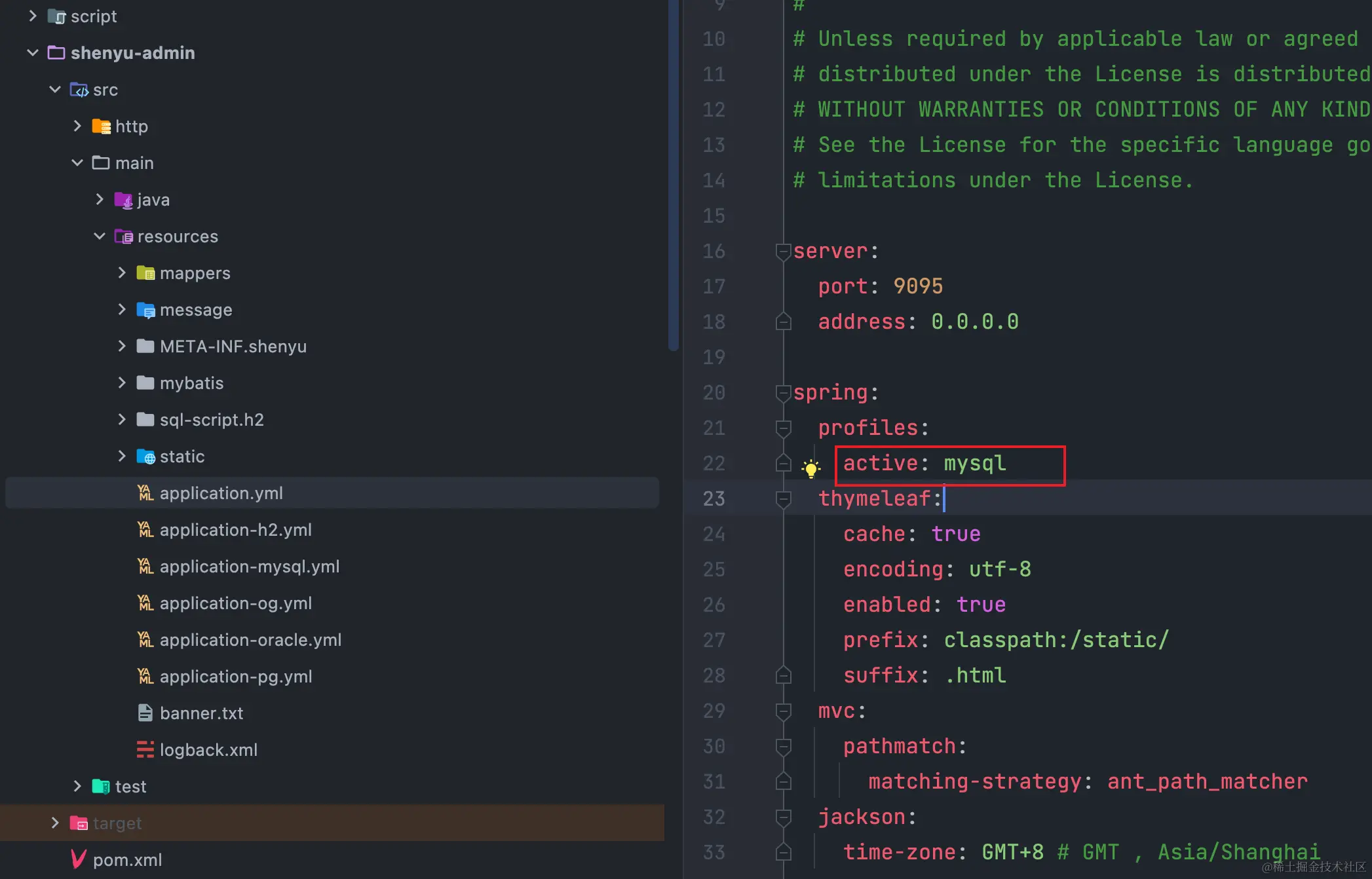
Task: Click the Maven pom.xml file icon
Action: coord(79,859)
